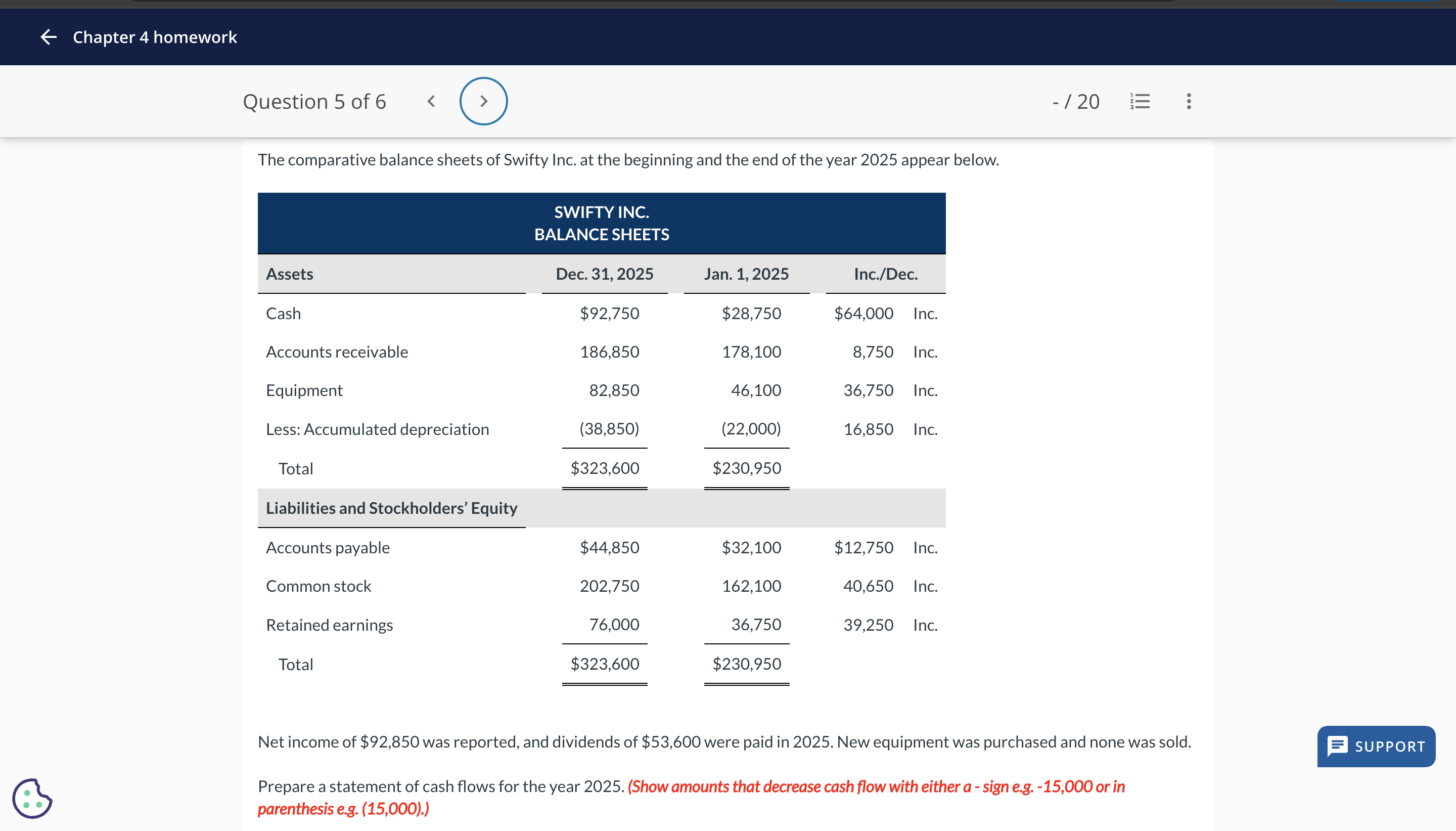The width and height of the screenshot is (1456, 831).
Task: Click the Accounts receivable row label
Action: point(337,352)
